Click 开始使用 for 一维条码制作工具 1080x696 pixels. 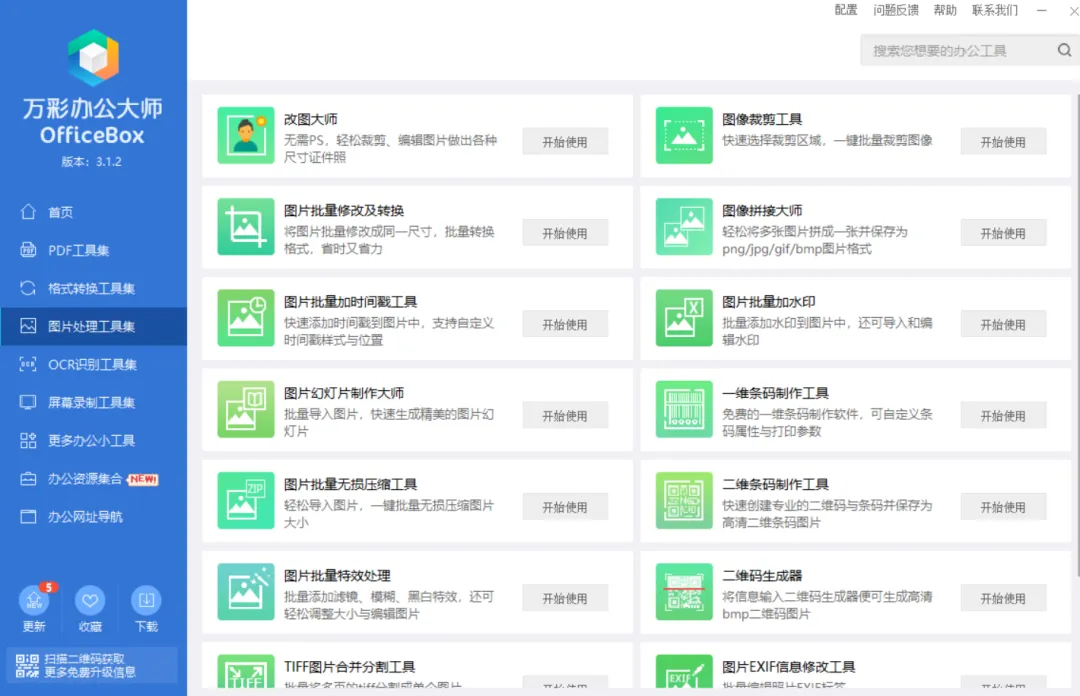pos(1003,416)
